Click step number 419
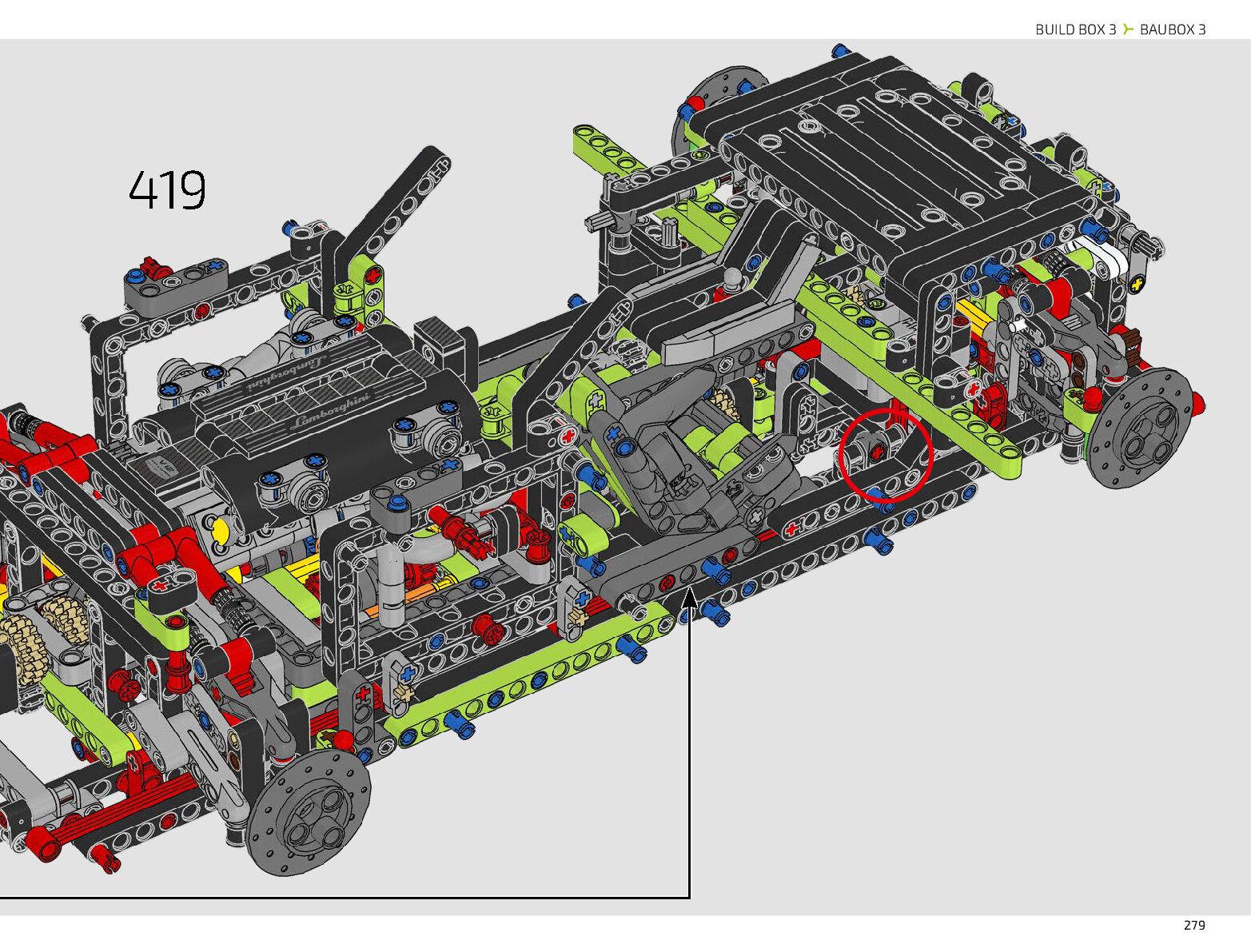Image resolution: width=1251 pixels, height=952 pixels. point(167,190)
